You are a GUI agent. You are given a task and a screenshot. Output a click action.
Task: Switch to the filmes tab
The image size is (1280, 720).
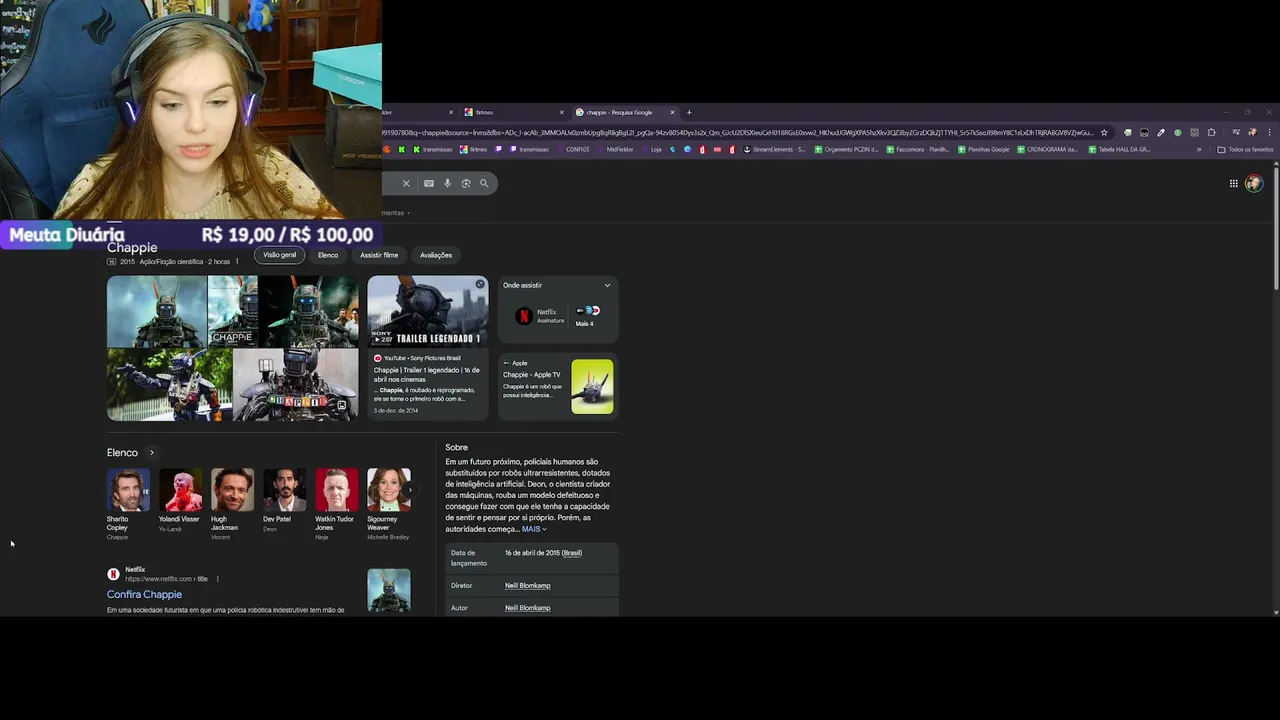513,112
